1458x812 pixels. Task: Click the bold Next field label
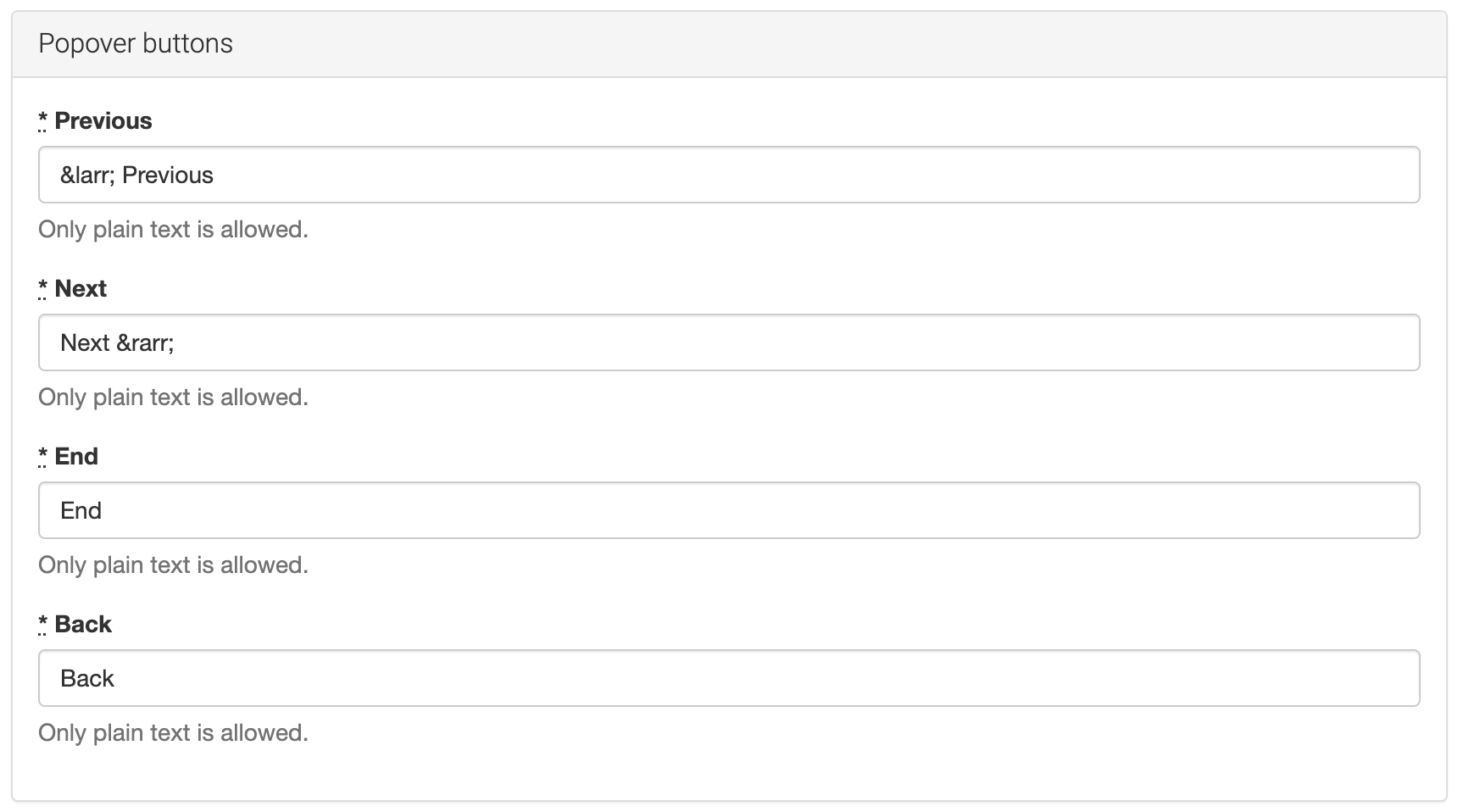point(81,289)
